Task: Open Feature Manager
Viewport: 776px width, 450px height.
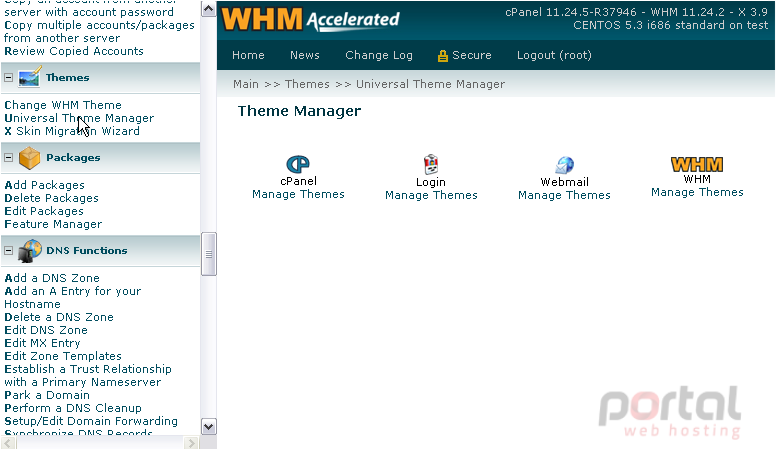Action: pos(53,224)
